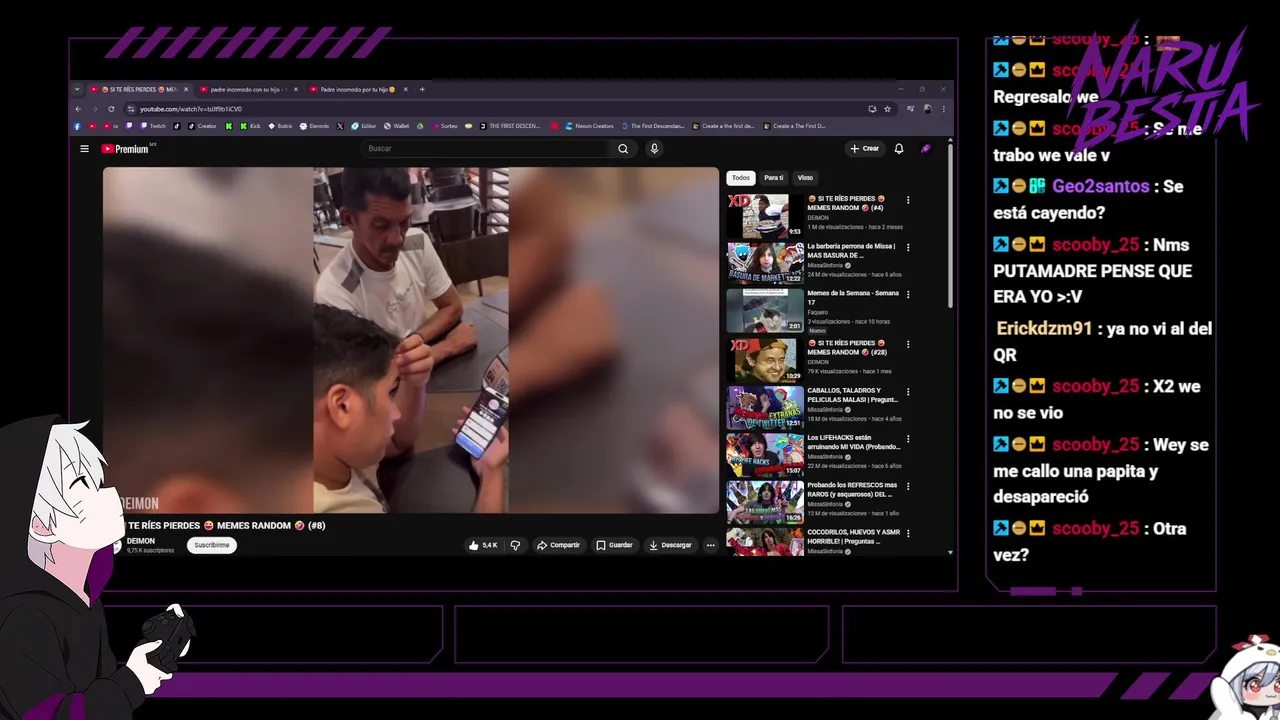Click the YouTube page scrollbar
This screenshot has width=1280, height=720.
point(950,225)
